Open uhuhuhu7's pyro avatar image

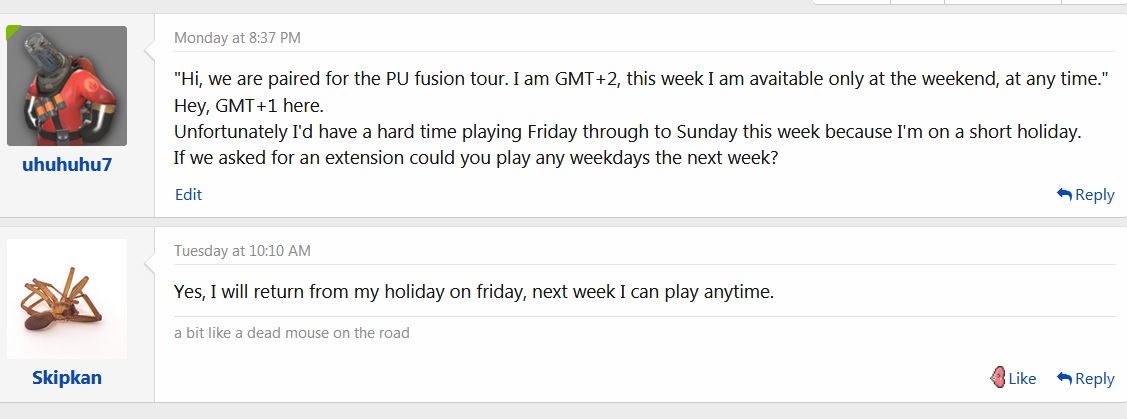(67, 86)
